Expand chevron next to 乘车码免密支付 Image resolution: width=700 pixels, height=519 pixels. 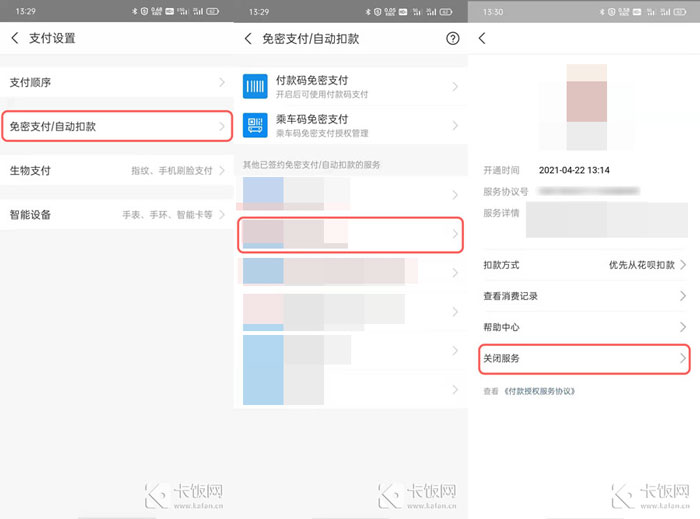coord(455,126)
